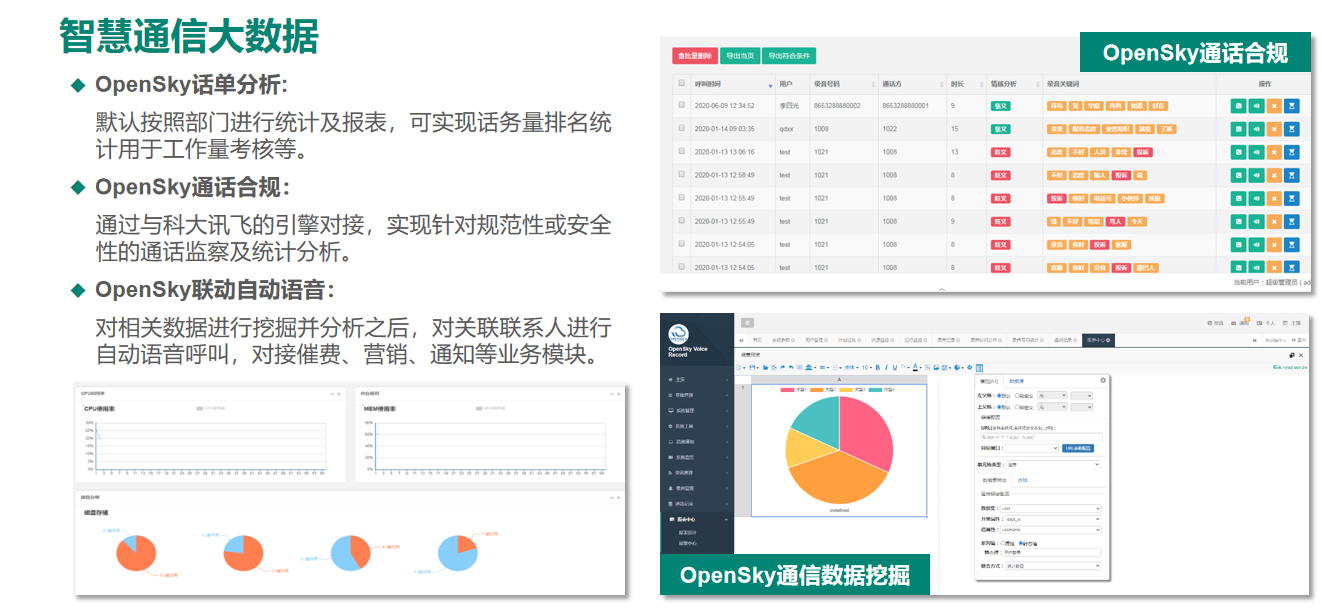Click green edit icon in 2020-01-13 12:58:49 row
This screenshot has height=609, width=1322.
(1238, 175)
